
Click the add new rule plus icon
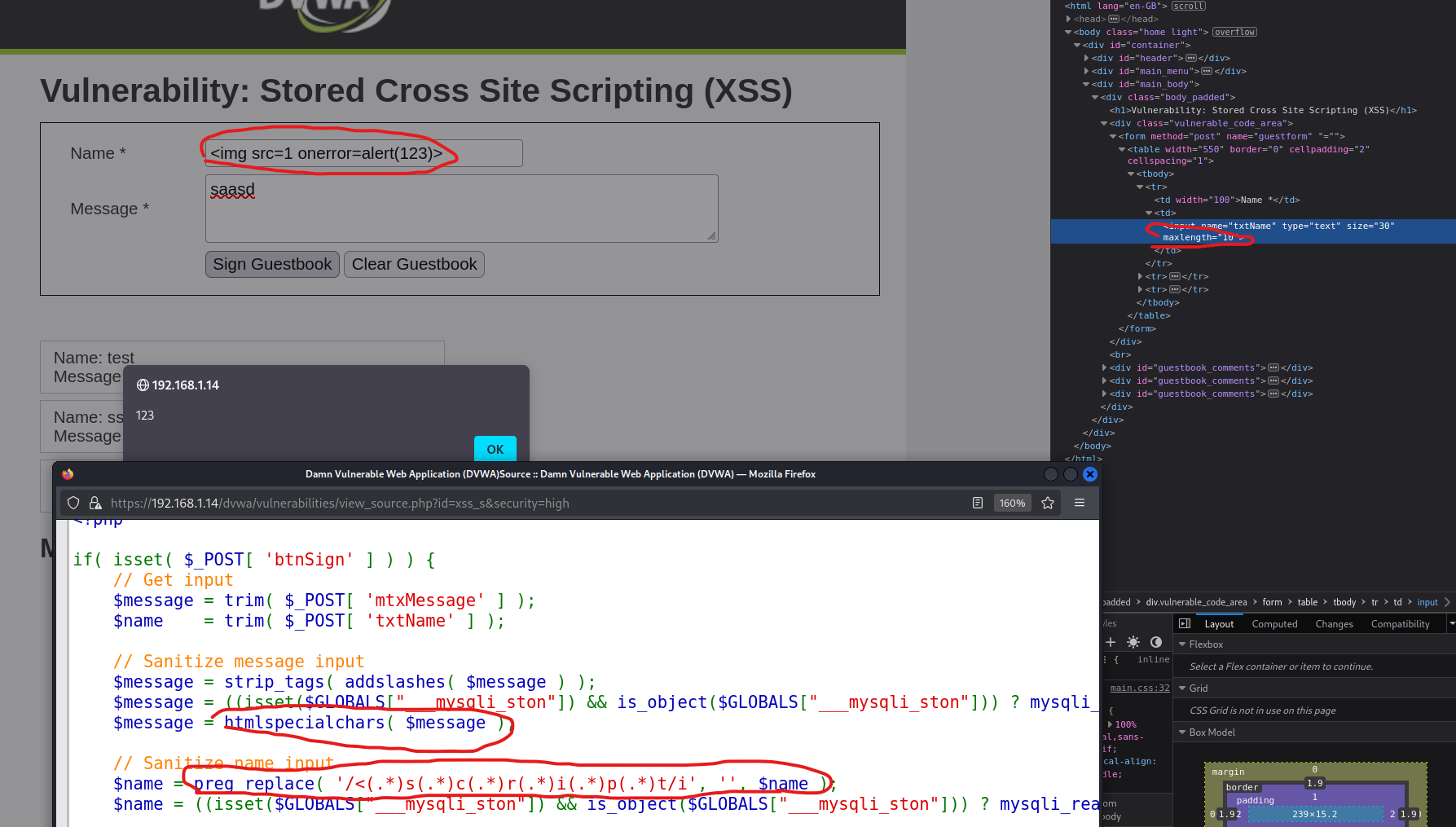1111,642
